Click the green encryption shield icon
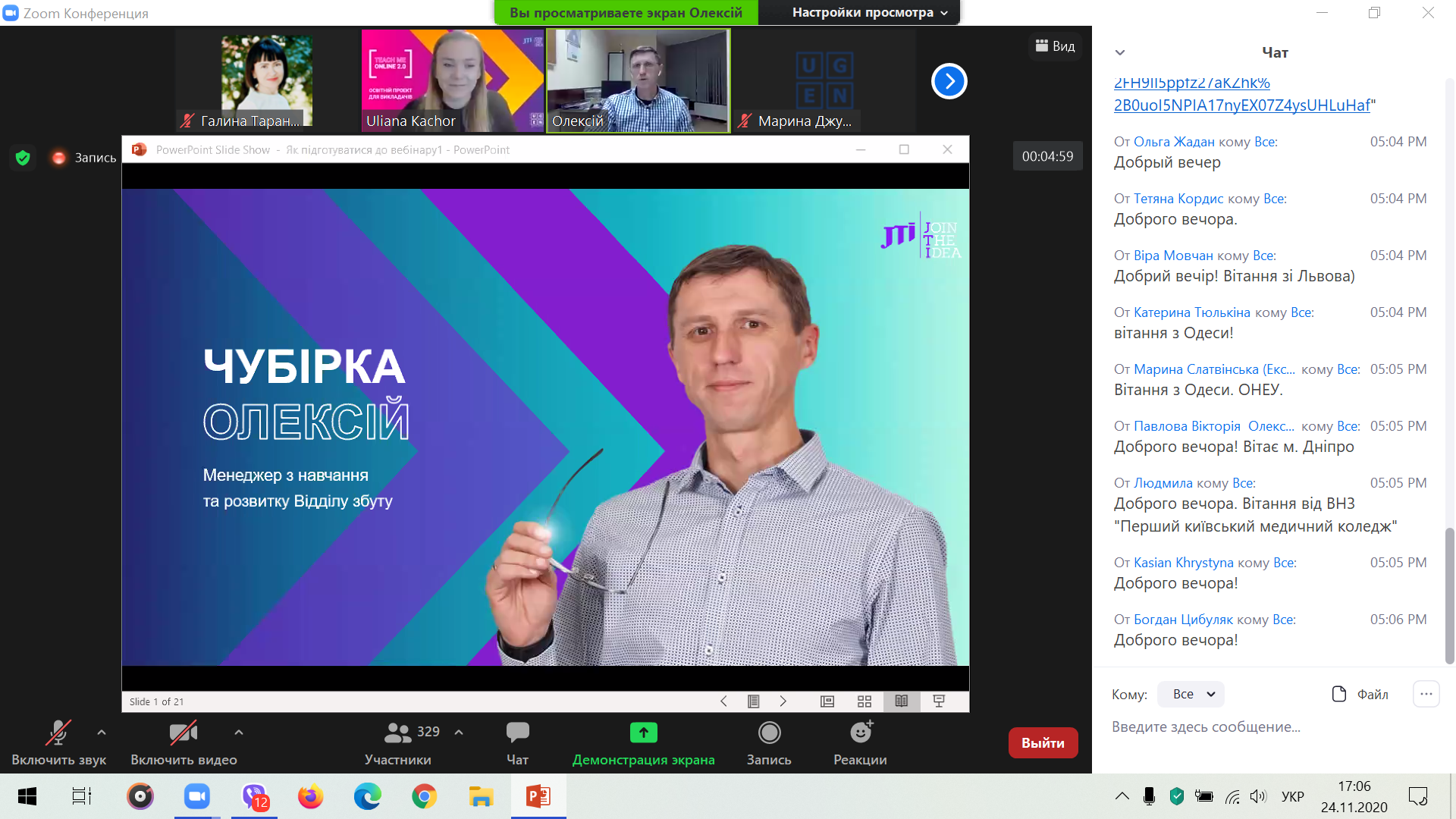The width and height of the screenshot is (1456, 819). tap(23, 158)
